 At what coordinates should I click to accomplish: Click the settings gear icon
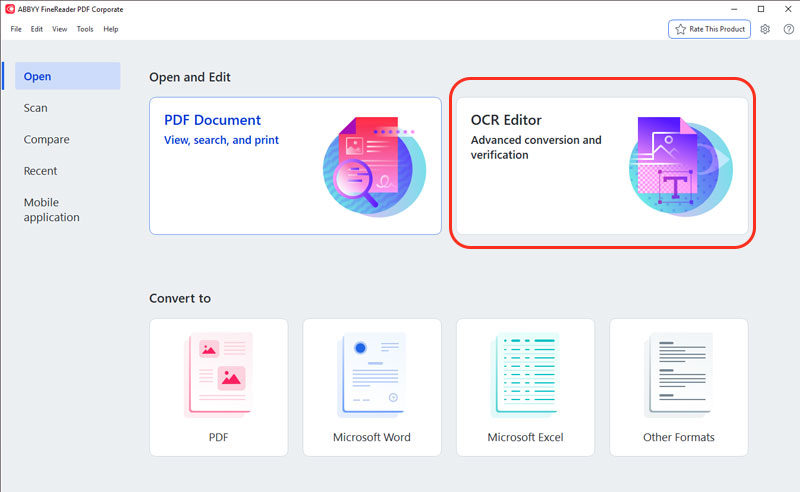[x=765, y=29]
